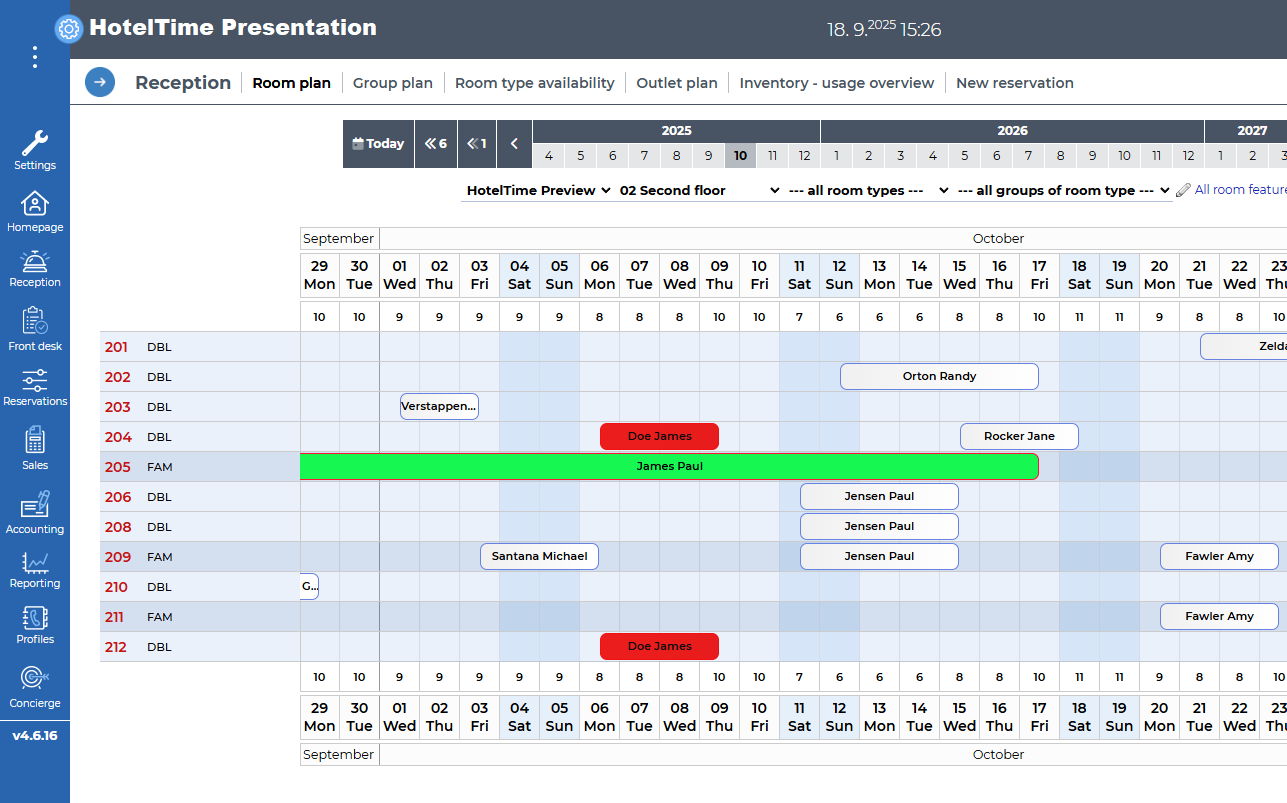Expand the HotelTime Preview hotel dropdown
This screenshot has width=1287, height=803.
(x=538, y=190)
